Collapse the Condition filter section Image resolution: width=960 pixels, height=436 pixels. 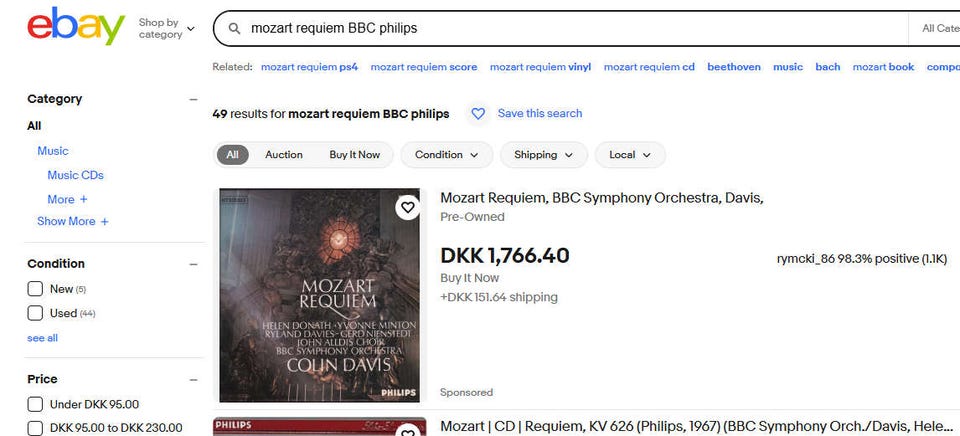coord(193,264)
